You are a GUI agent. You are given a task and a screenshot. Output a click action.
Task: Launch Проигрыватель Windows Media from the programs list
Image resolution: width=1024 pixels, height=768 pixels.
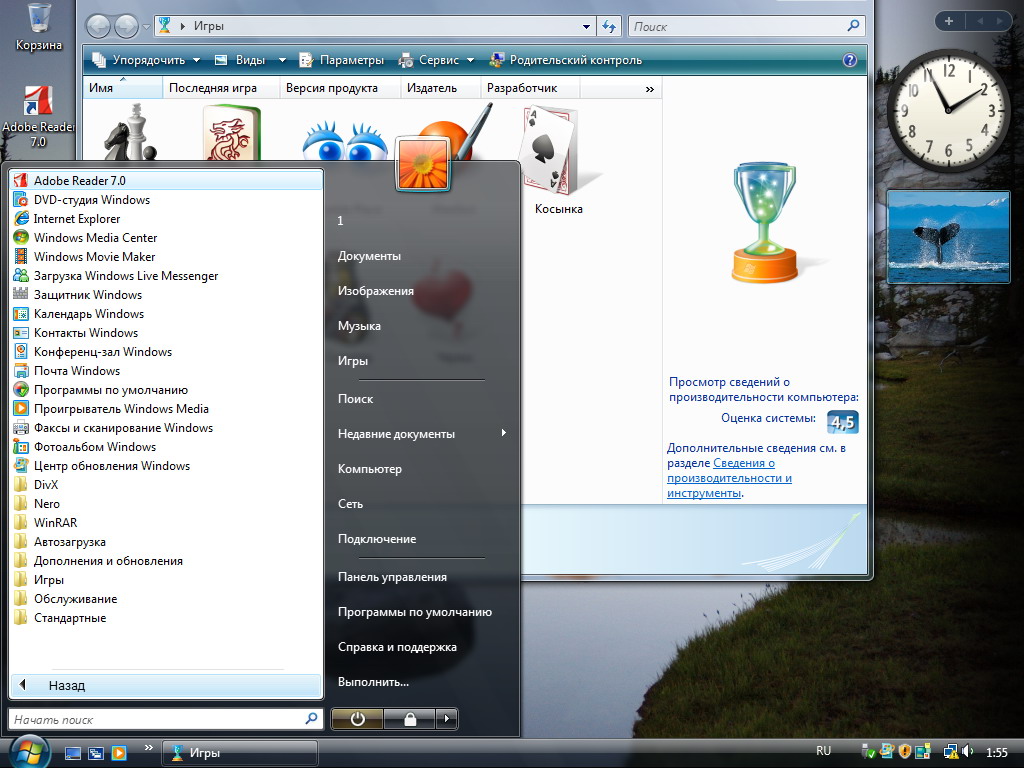pyautogui.click(x=166, y=409)
